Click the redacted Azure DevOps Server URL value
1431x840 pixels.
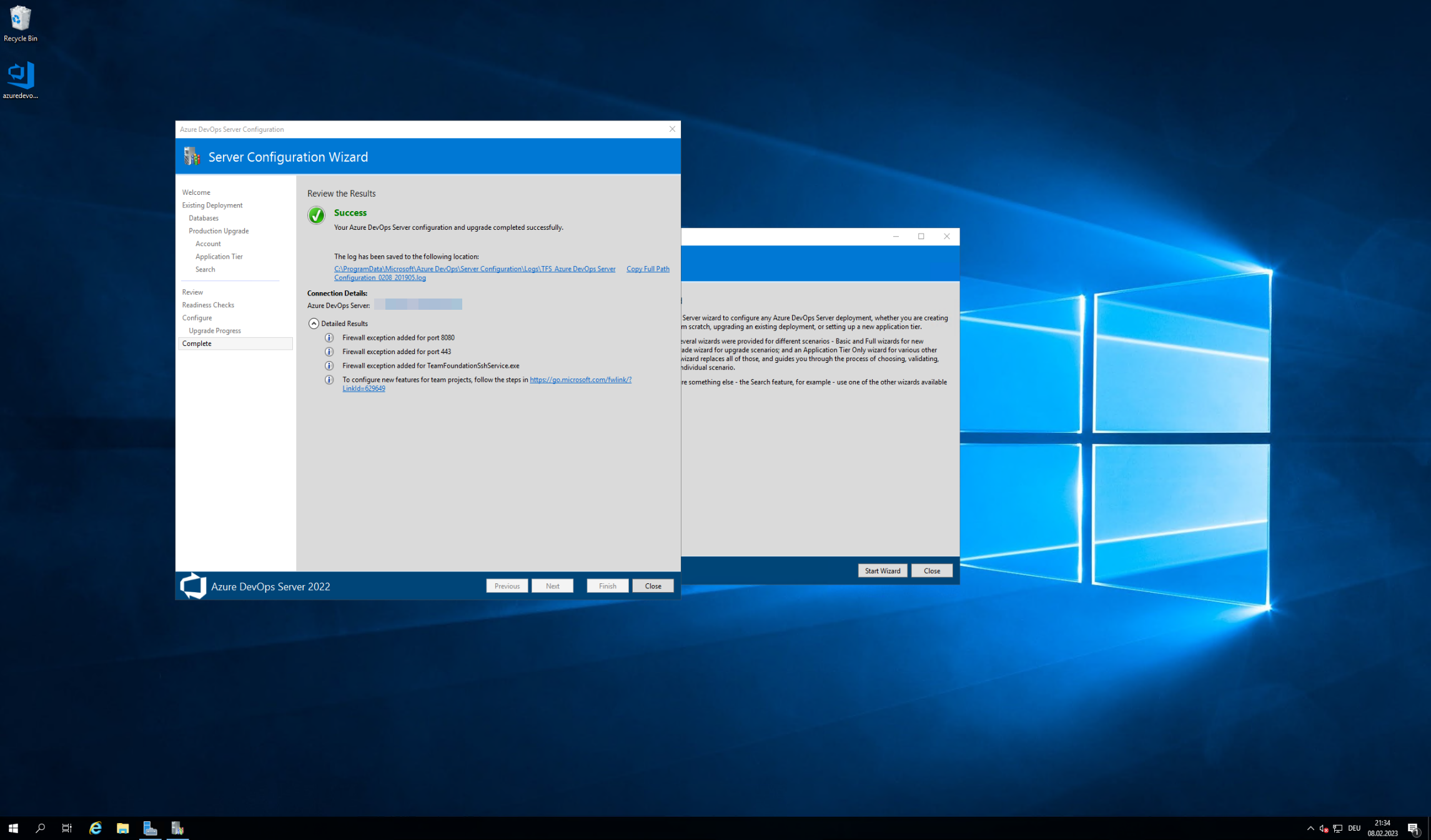coord(418,304)
